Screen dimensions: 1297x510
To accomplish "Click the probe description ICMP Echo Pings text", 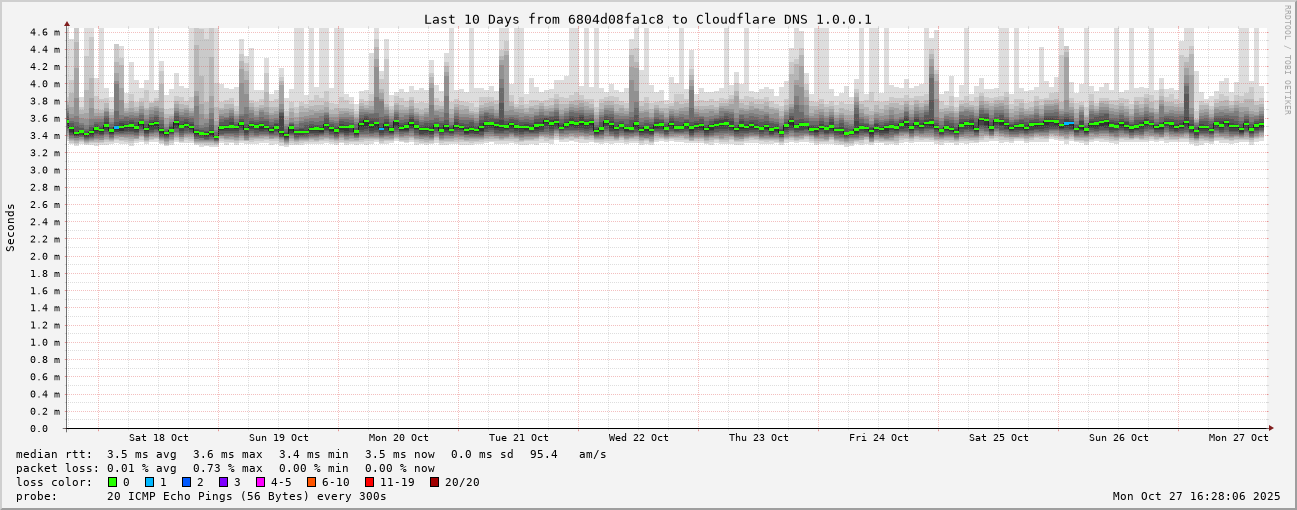I will click(x=246, y=496).
